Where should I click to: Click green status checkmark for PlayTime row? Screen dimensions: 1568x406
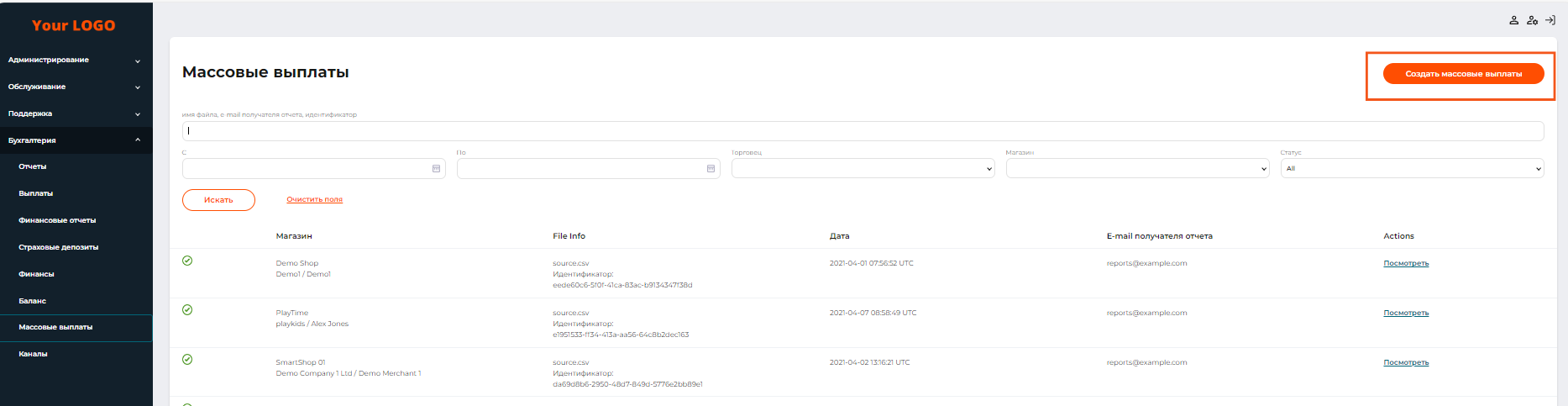pos(187,310)
